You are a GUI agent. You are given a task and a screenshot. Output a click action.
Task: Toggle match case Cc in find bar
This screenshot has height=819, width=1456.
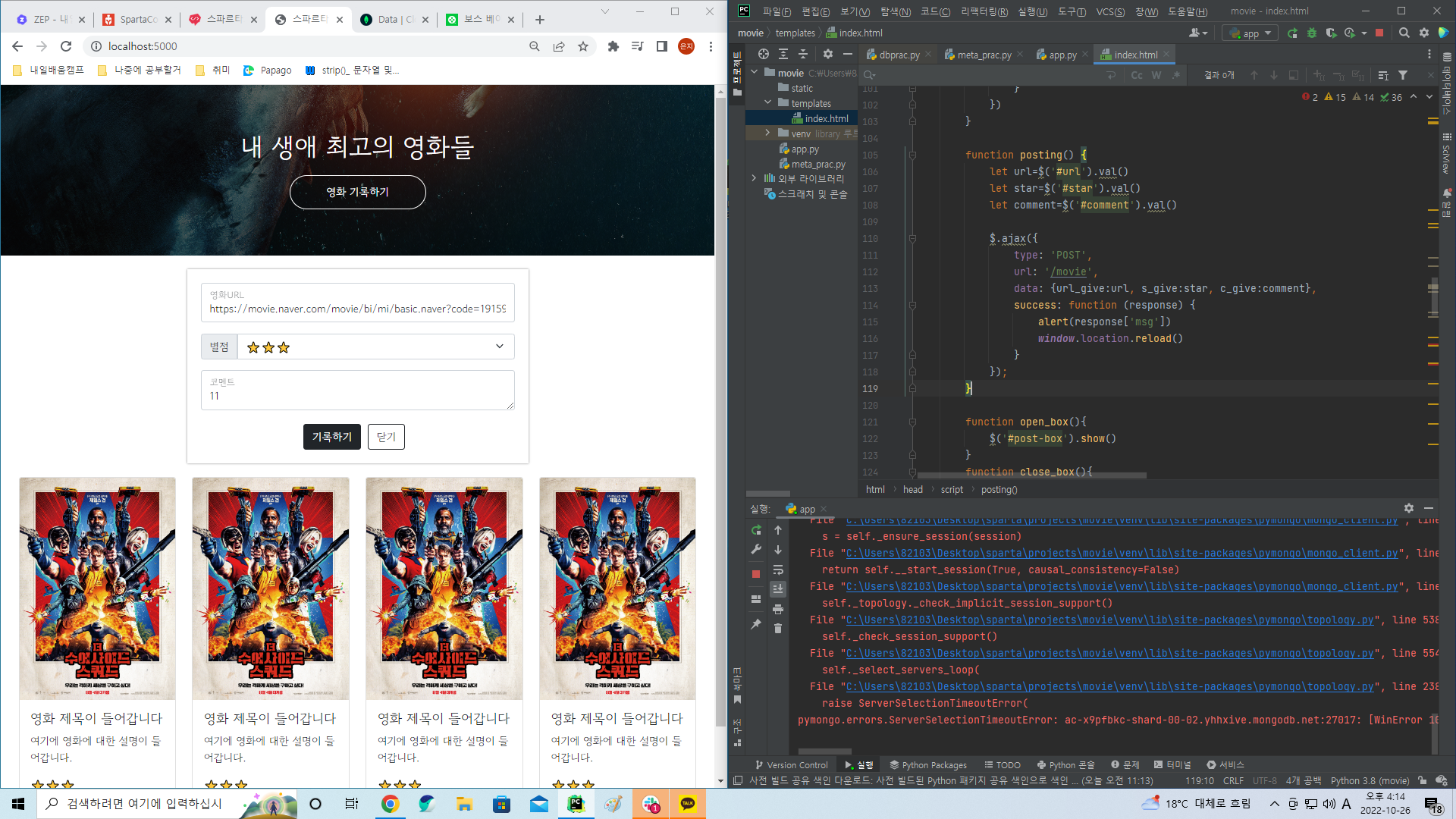1136,75
